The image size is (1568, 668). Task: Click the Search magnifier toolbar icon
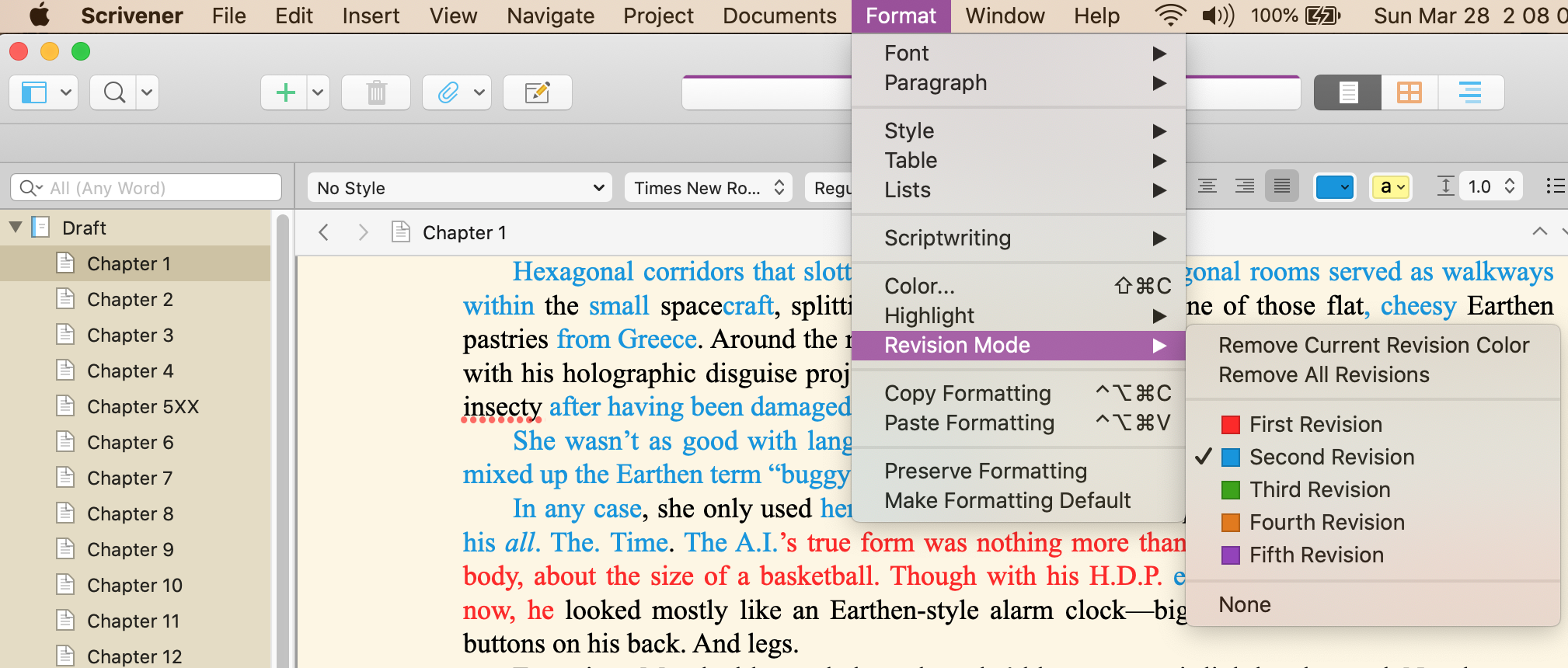point(114,93)
